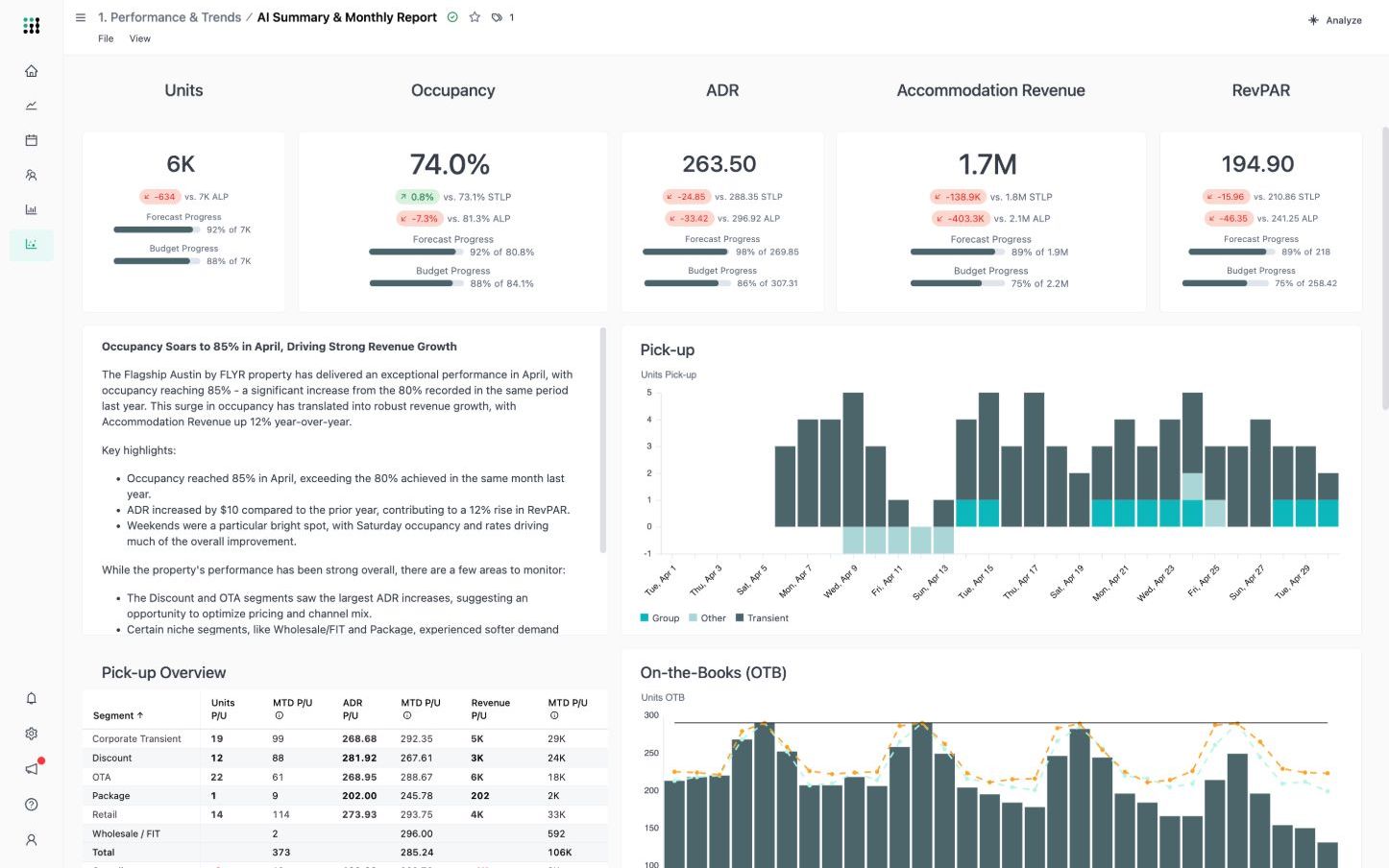
Task: Open the trend line chart sidebar icon
Action: [x=31, y=106]
